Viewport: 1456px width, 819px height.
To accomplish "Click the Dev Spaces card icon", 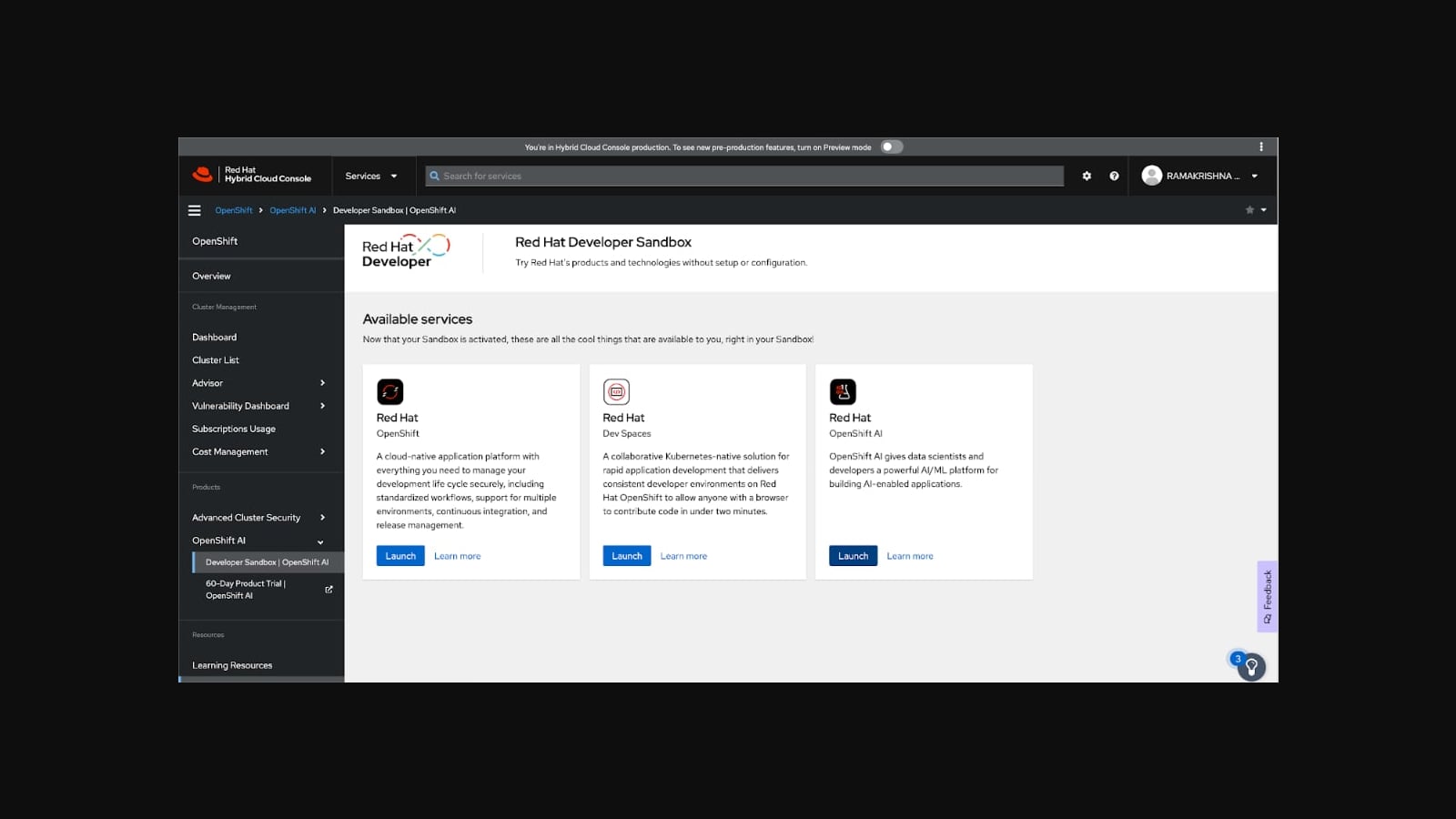I will click(x=616, y=391).
